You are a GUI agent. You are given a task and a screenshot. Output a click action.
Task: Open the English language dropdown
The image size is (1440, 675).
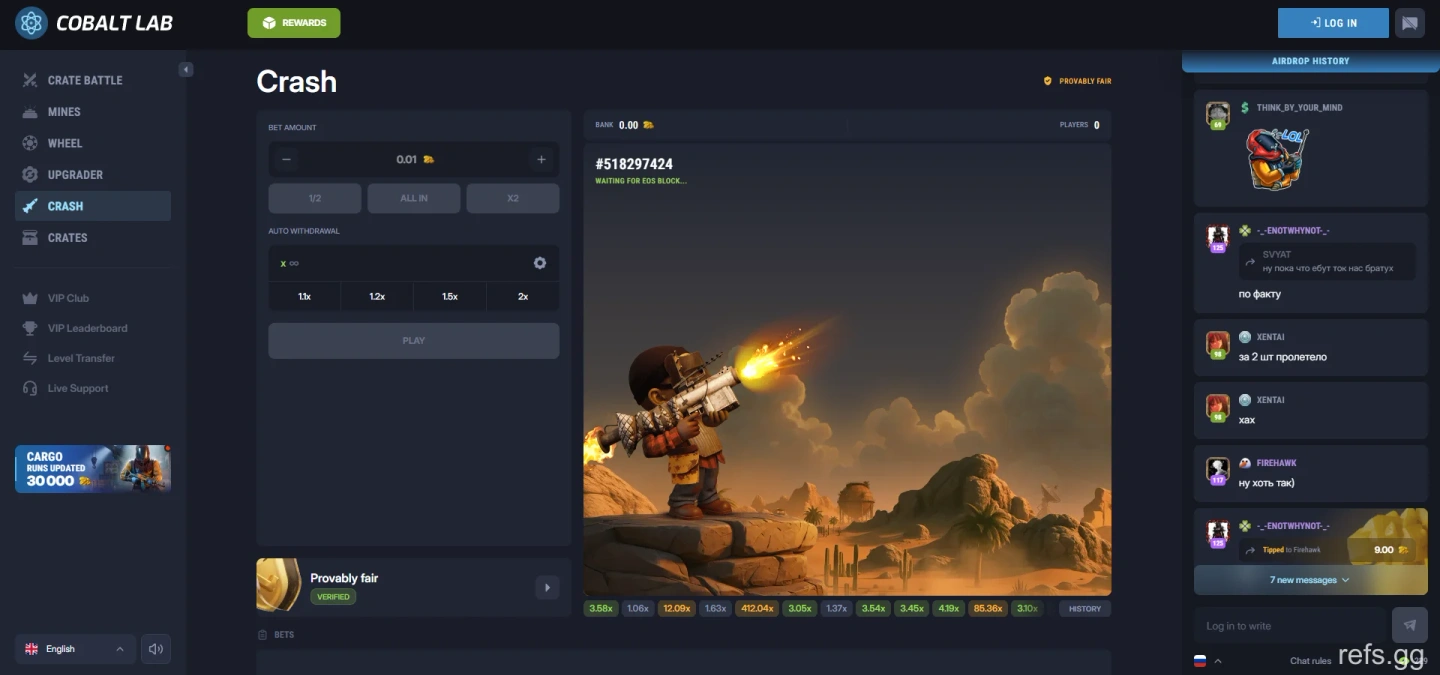point(75,649)
